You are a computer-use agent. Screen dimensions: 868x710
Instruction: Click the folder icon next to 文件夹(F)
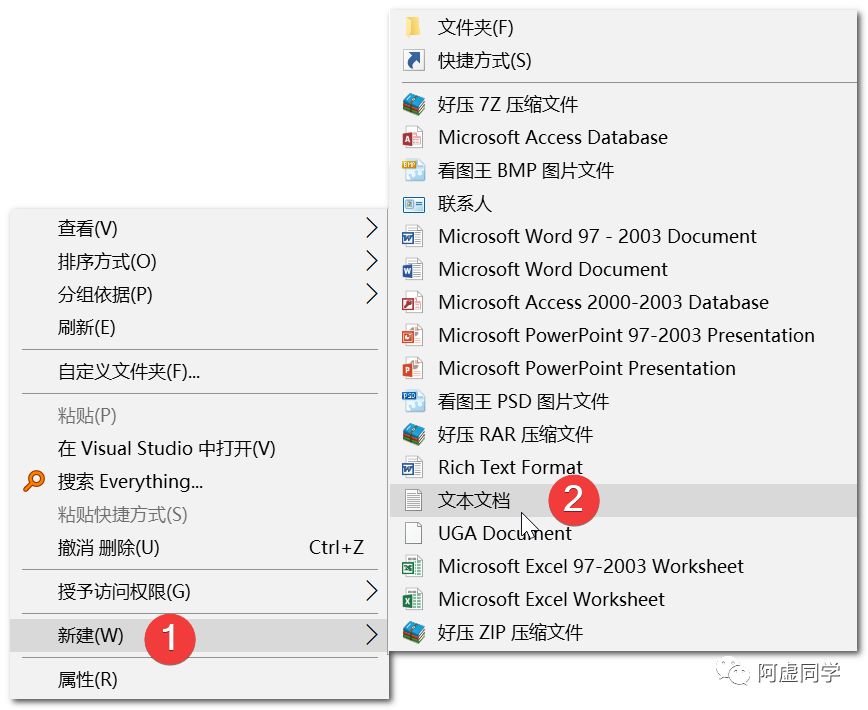coord(413,27)
